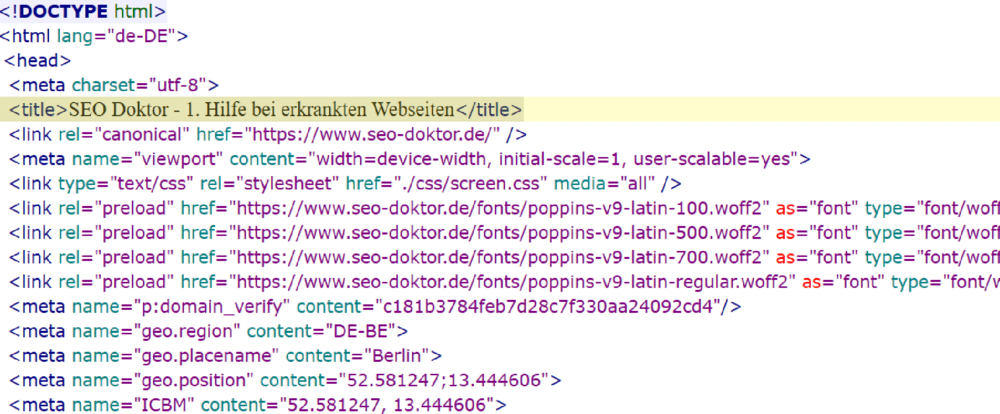
Task: Click the geo.position coordinates value
Action: [x=449, y=380]
